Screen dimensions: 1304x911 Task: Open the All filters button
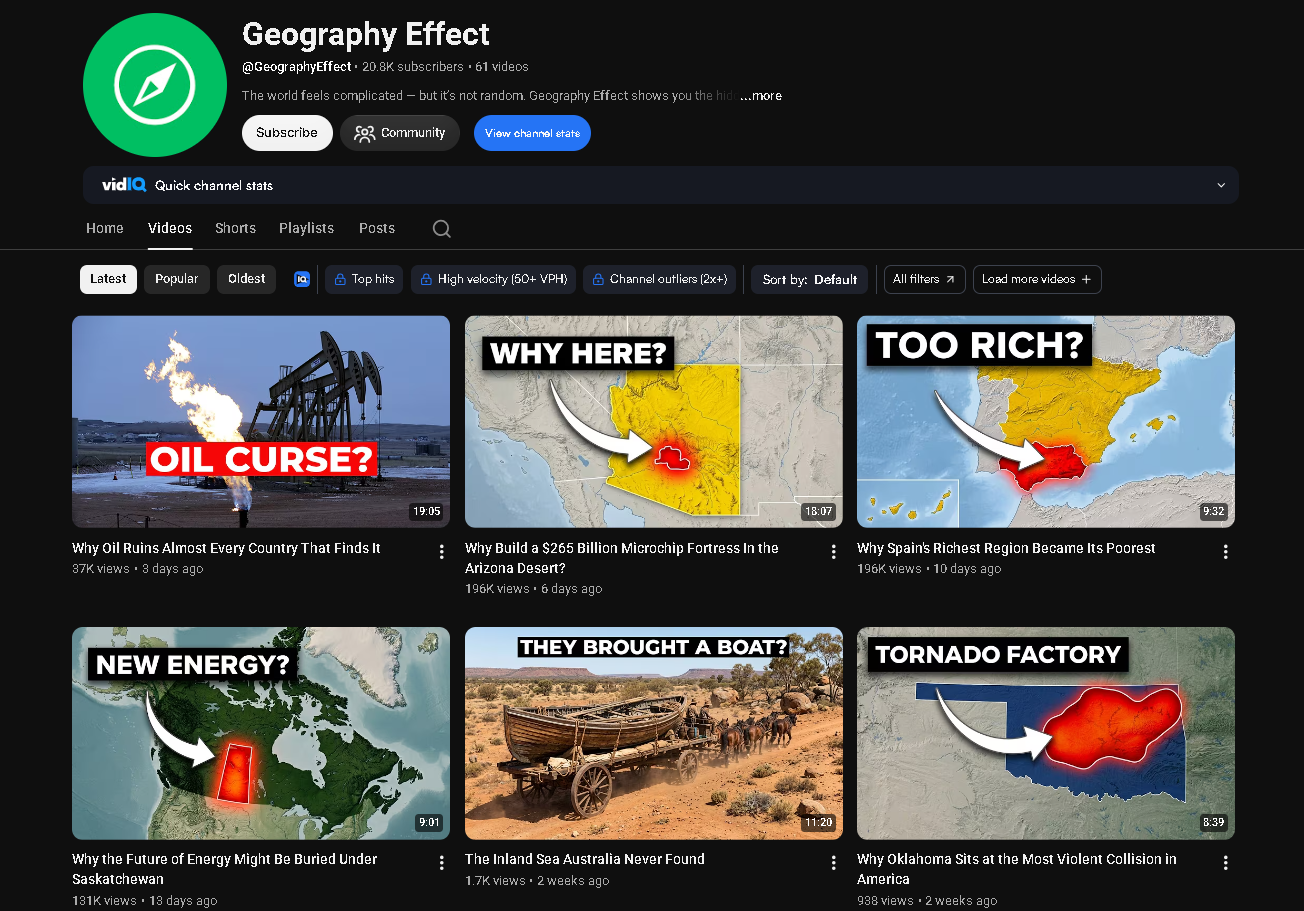click(x=924, y=279)
